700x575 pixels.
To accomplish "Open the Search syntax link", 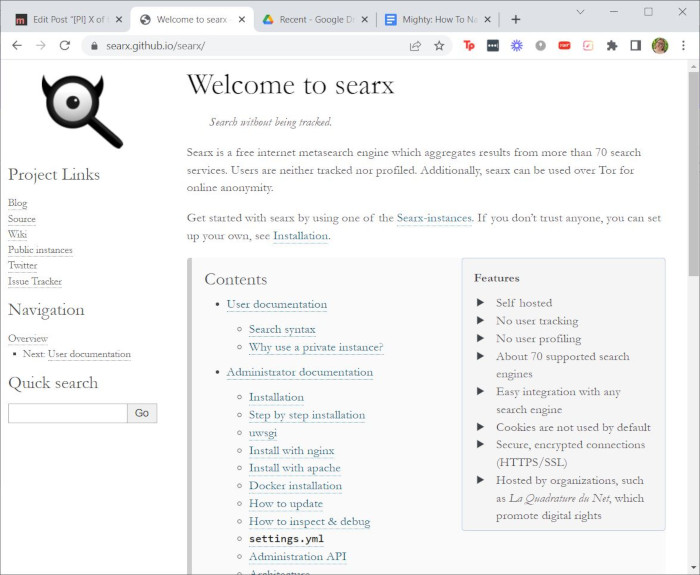I will 282,329.
